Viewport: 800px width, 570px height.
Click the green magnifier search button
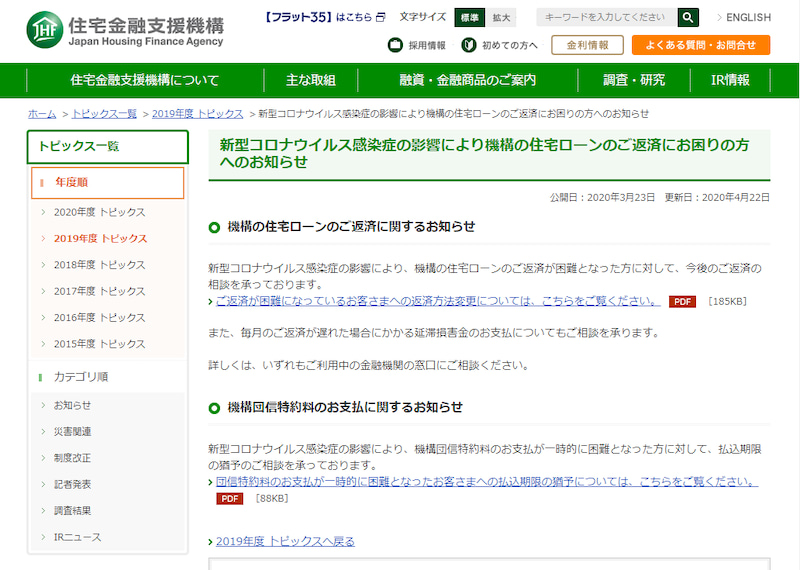(688, 17)
